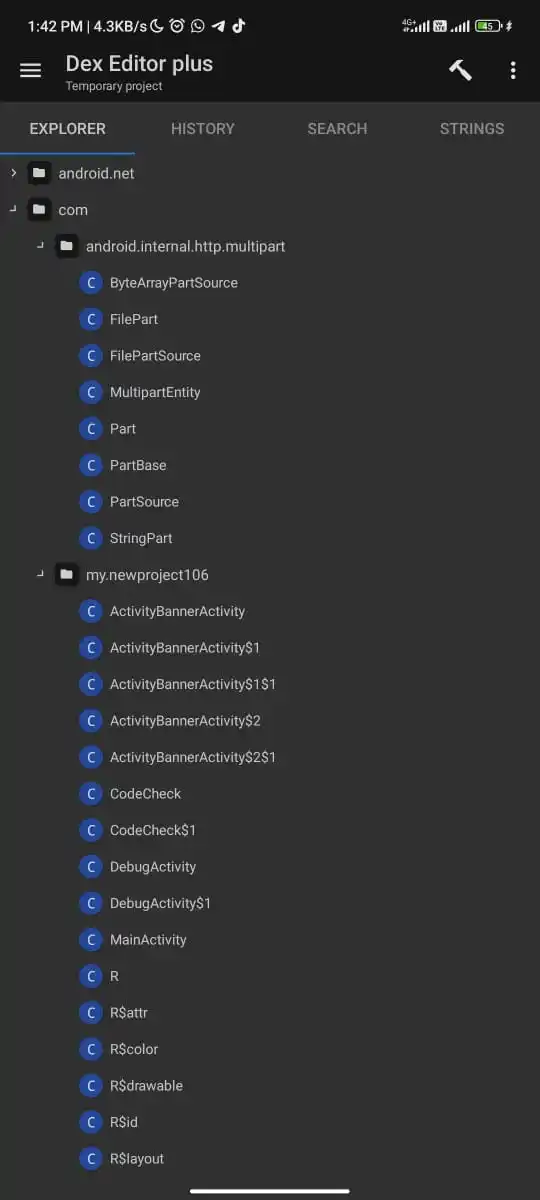Image resolution: width=540 pixels, height=1200 pixels.
Task: Open the R$layout class entry
Action: pyautogui.click(x=137, y=1159)
